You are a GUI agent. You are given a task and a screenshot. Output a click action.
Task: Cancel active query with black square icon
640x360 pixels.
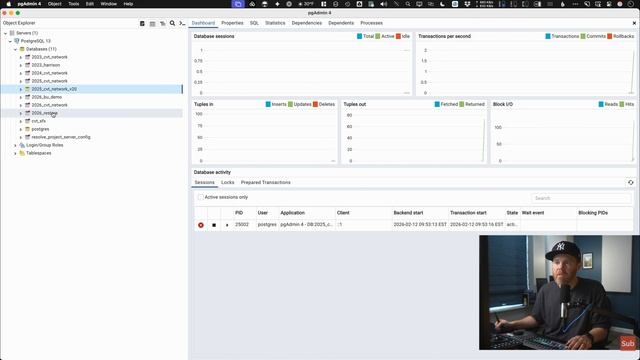pos(214,225)
